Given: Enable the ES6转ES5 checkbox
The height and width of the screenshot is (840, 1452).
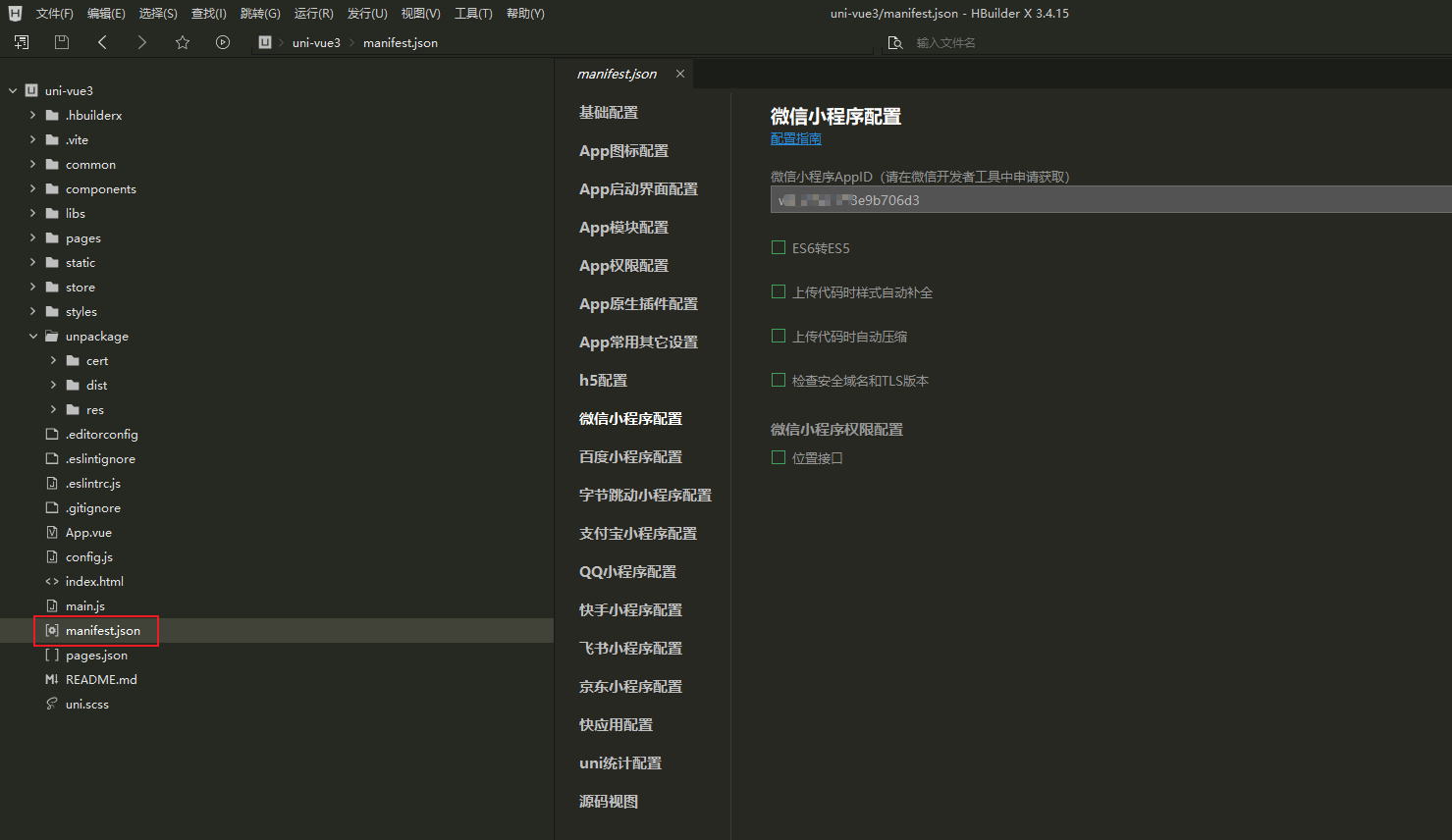Looking at the screenshot, I should coord(779,248).
